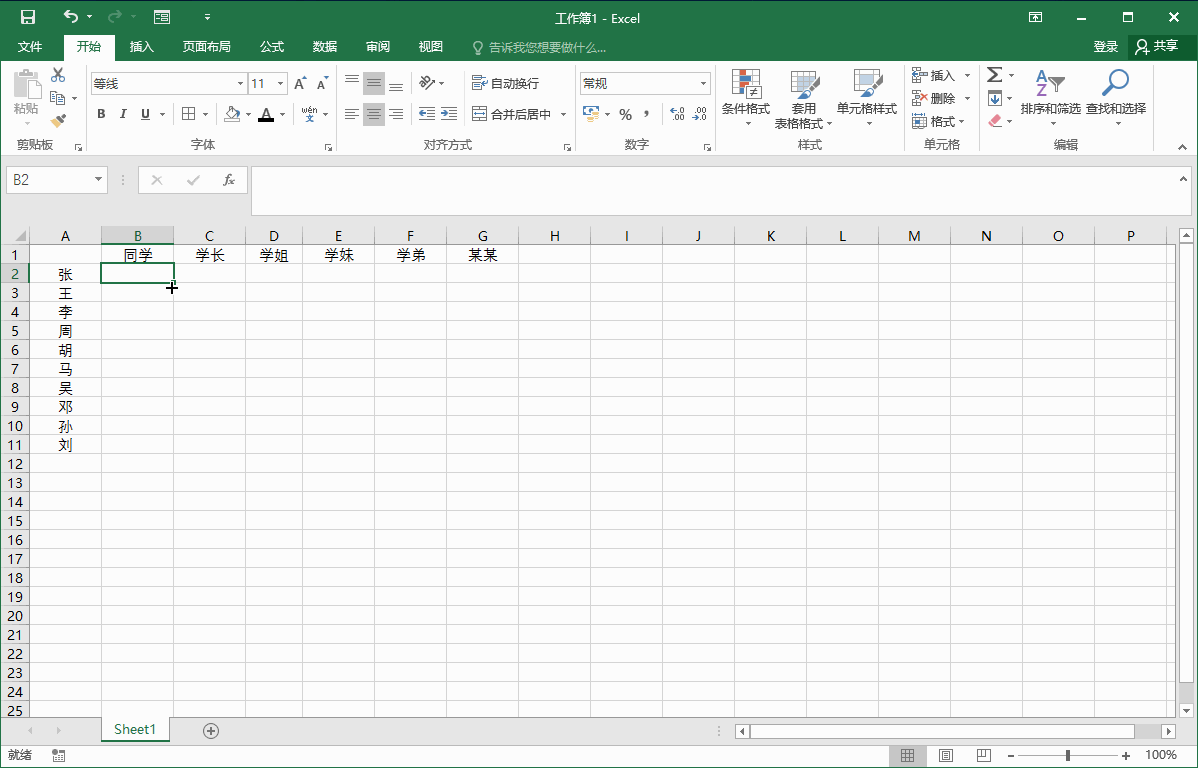Toggle Center horizontal alignment
This screenshot has height=768, width=1198.
[374, 114]
